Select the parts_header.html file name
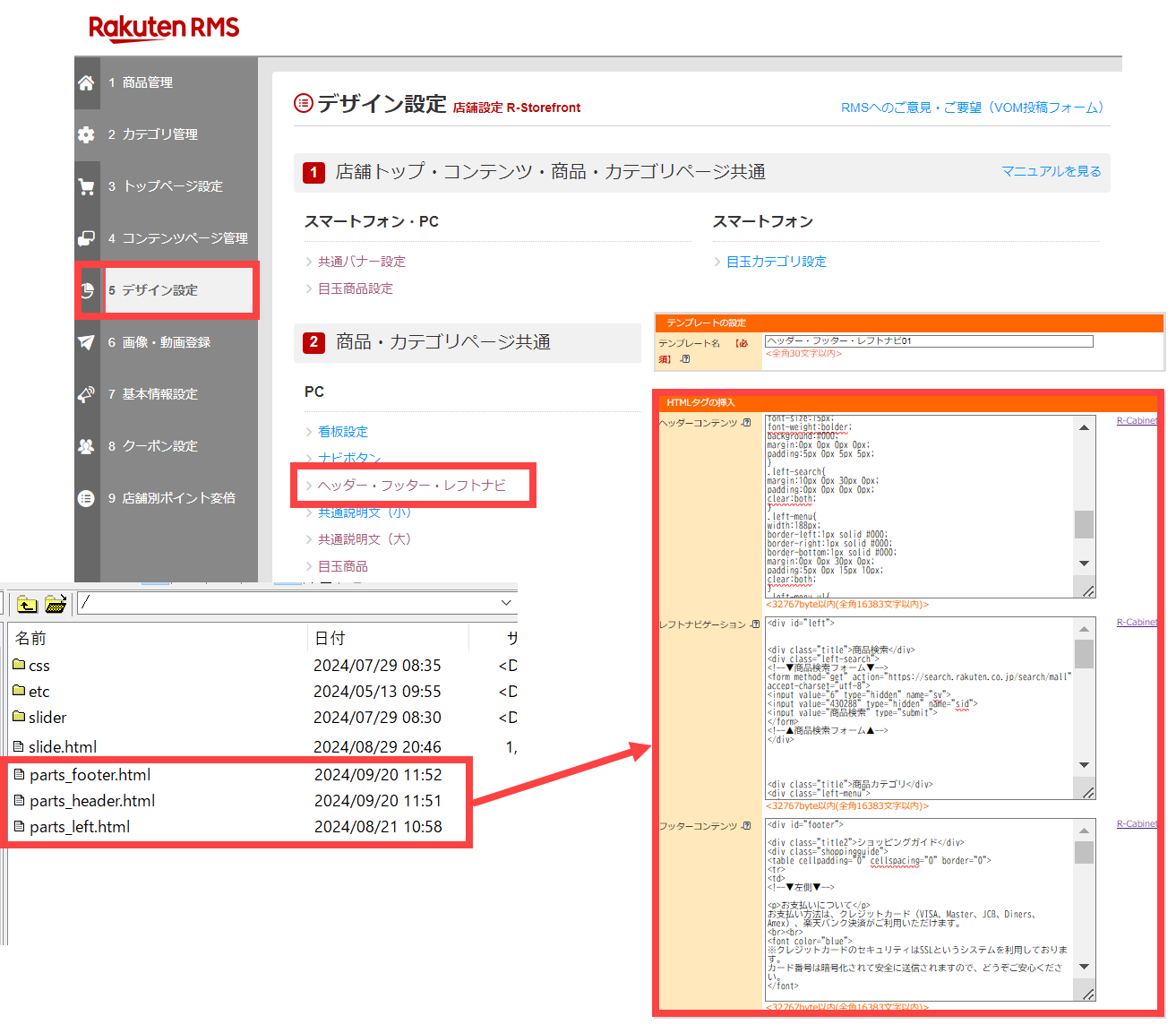This screenshot has height=1033, width=1176. tap(92, 801)
